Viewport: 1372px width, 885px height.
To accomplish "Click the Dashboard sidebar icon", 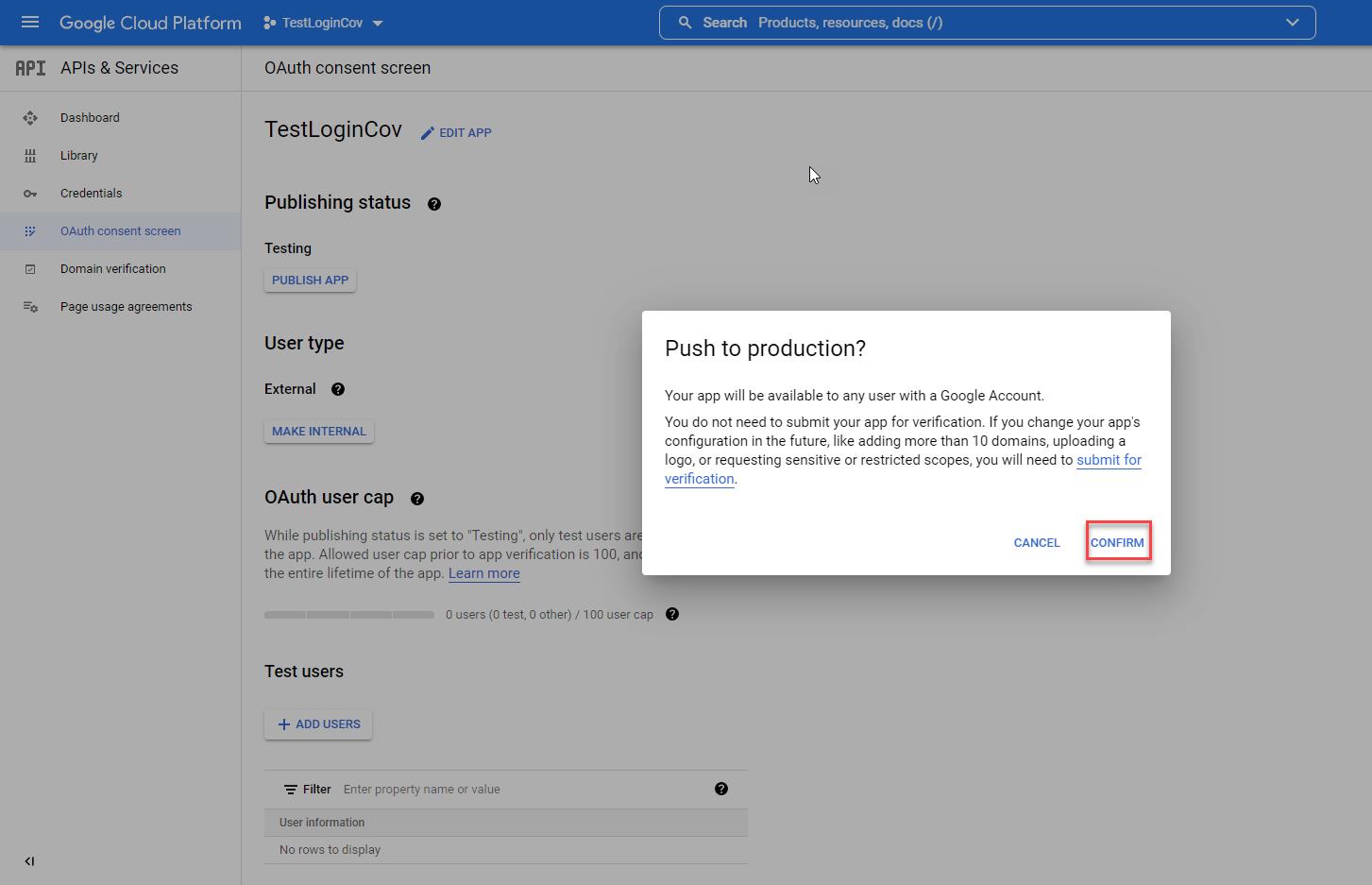I will click(30, 118).
